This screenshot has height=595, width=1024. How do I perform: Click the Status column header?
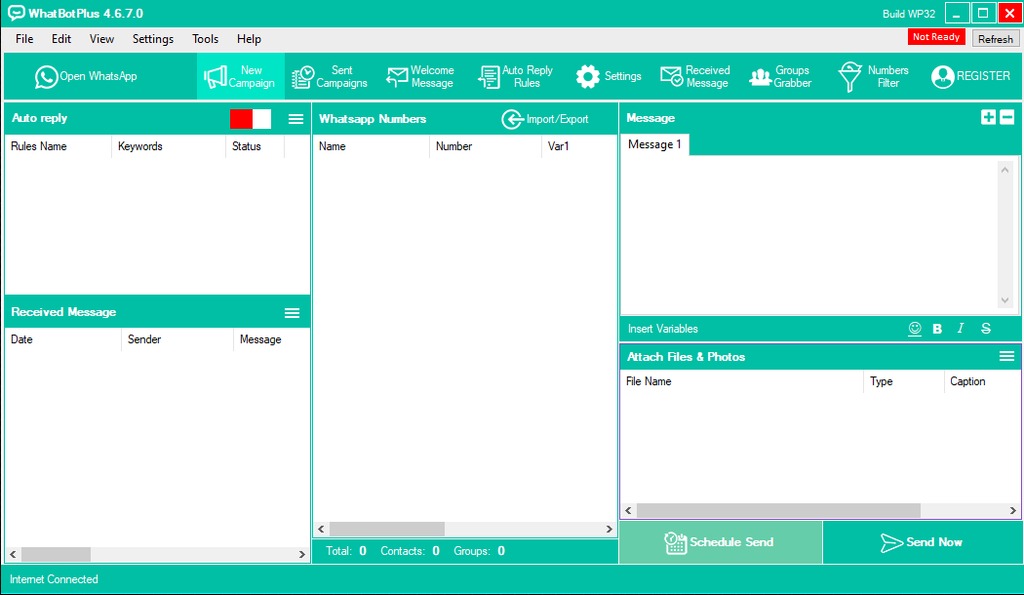click(x=255, y=146)
